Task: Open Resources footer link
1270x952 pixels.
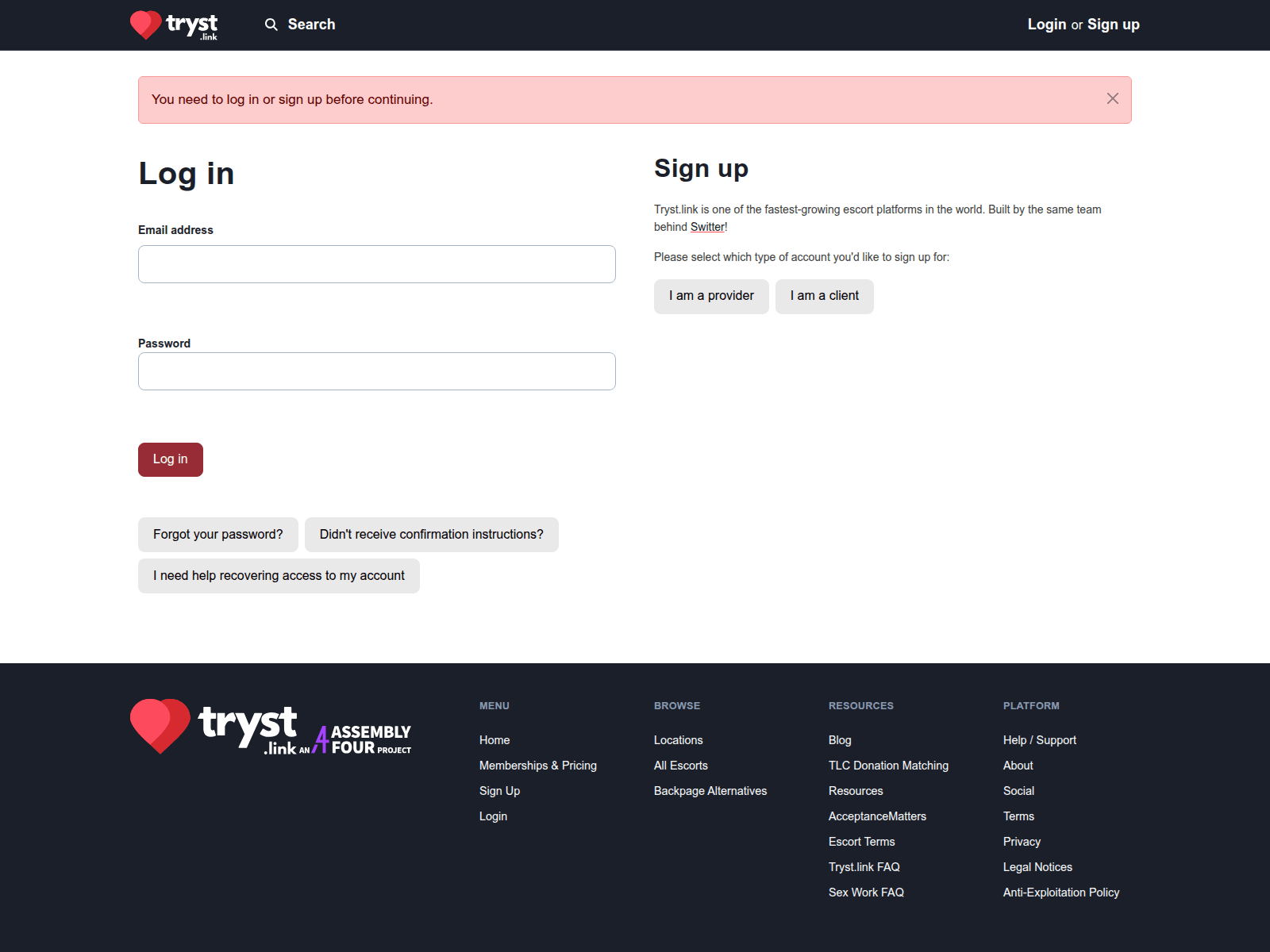Action: point(856,791)
